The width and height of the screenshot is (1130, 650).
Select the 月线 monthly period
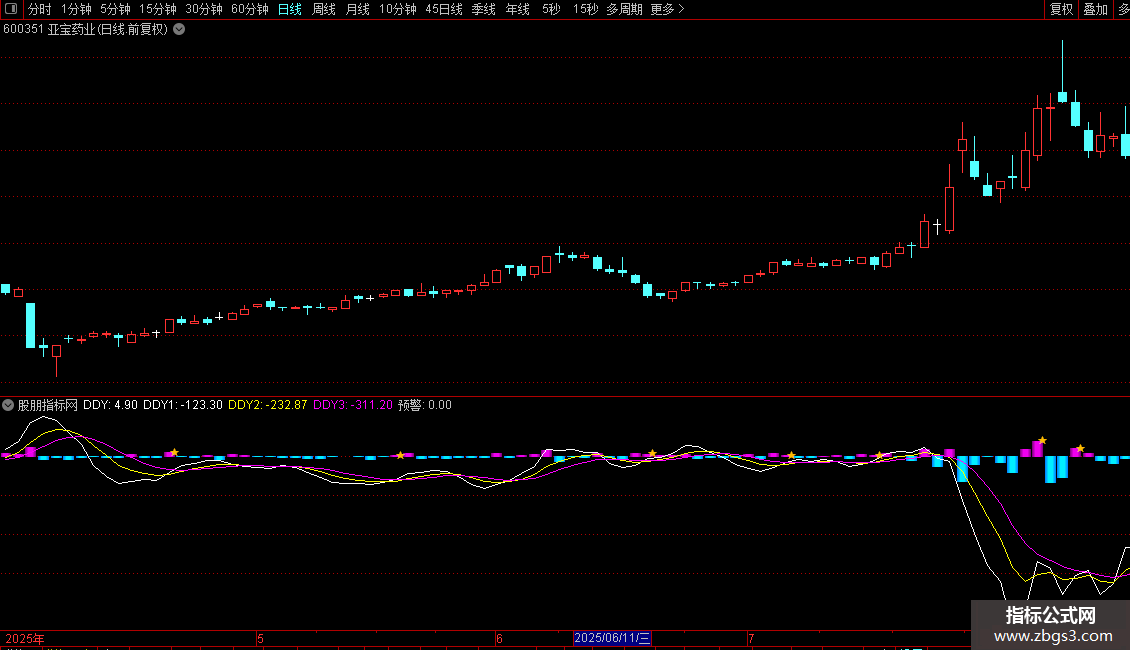[357, 9]
